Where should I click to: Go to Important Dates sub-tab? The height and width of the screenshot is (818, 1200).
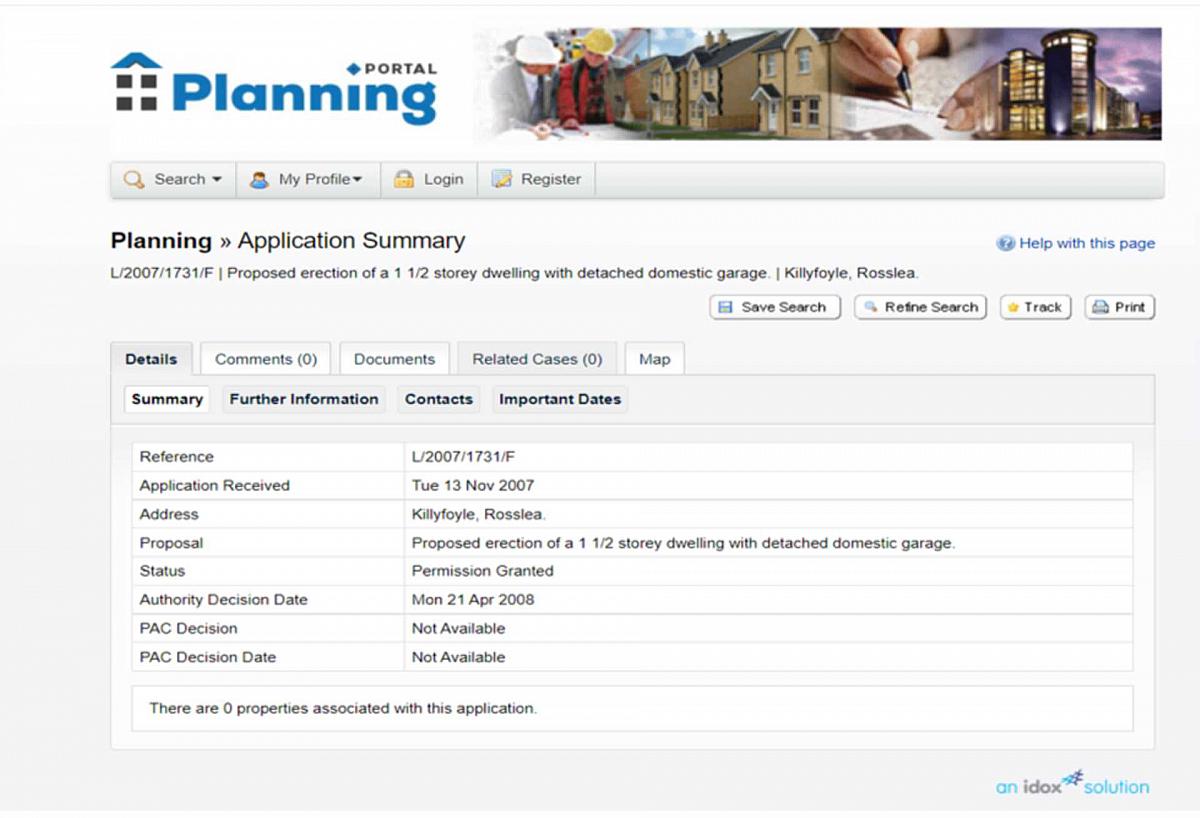point(560,399)
